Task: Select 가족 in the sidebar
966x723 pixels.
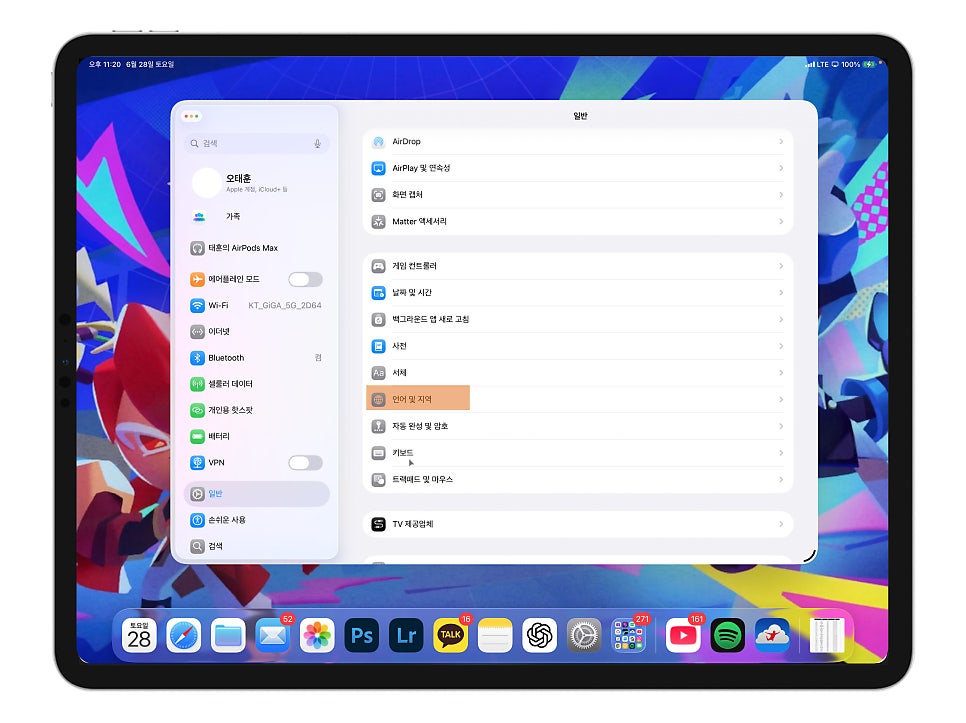Action: tap(256, 217)
